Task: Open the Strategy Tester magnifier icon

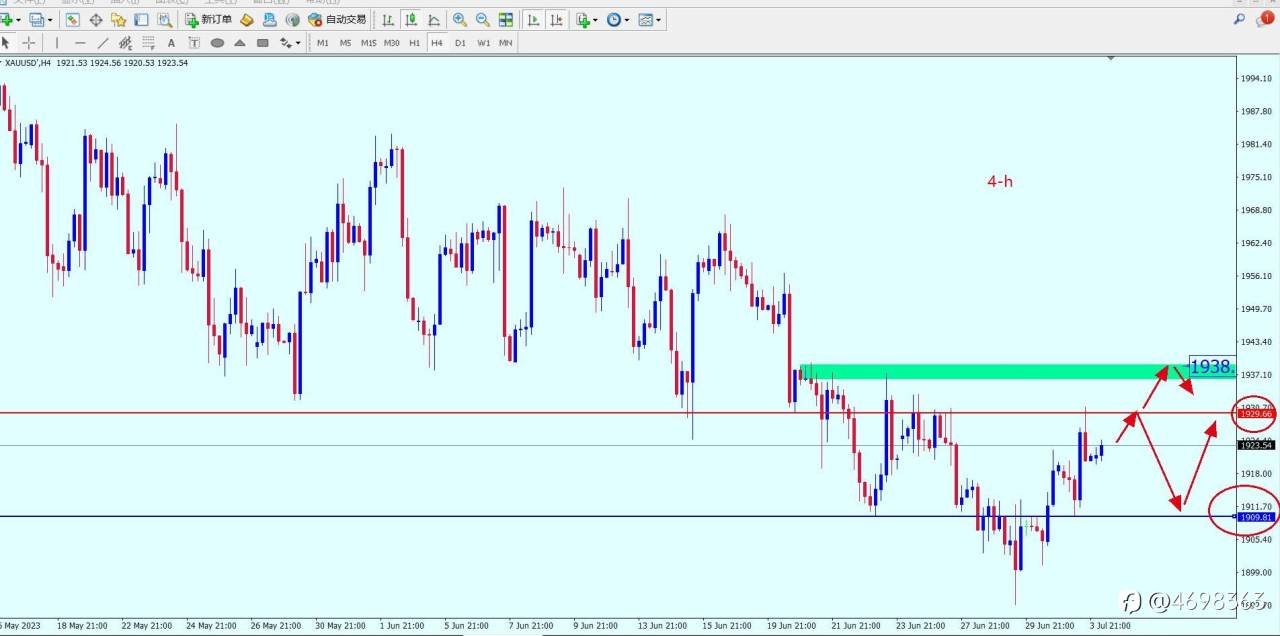Action: point(164,19)
